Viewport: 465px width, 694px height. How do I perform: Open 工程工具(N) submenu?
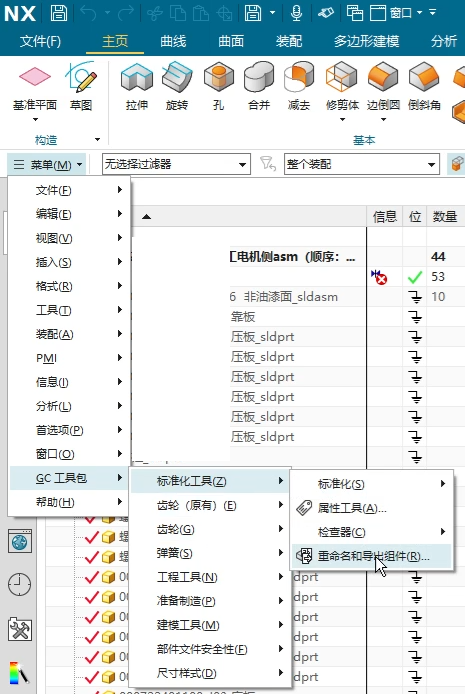[x=210, y=577]
